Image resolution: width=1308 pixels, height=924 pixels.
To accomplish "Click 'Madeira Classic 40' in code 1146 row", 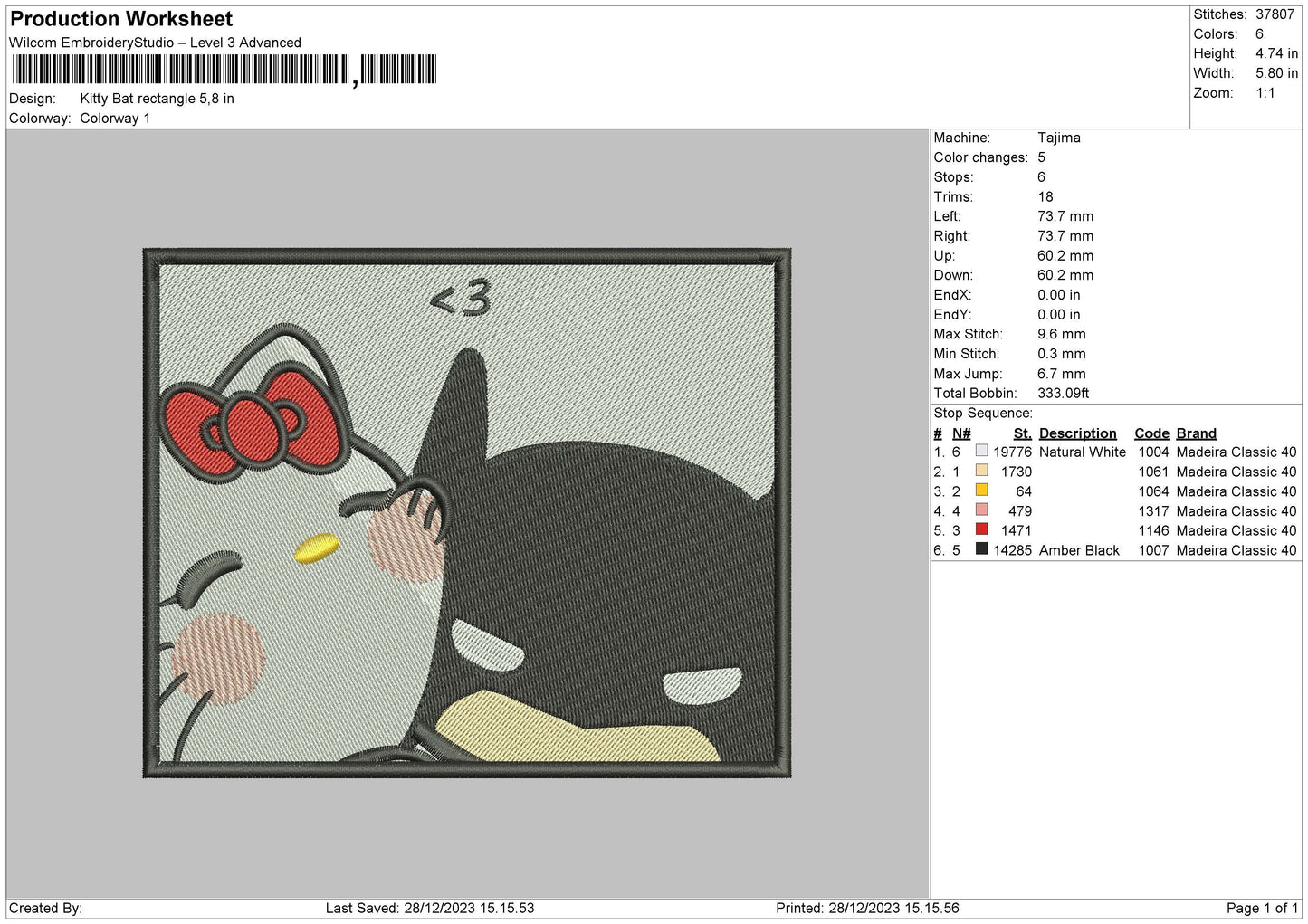I will tap(1236, 531).
